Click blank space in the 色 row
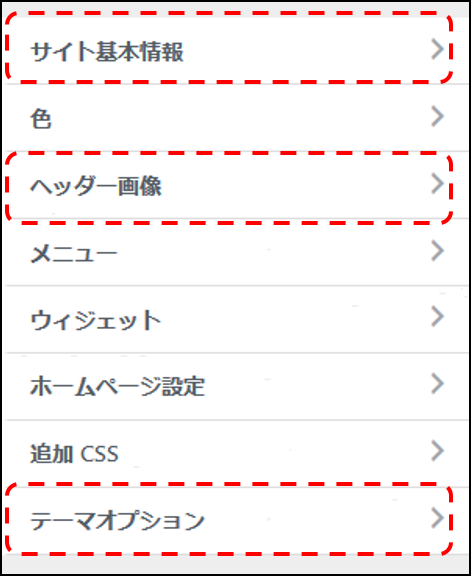471x576 pixels. (239, 118)
